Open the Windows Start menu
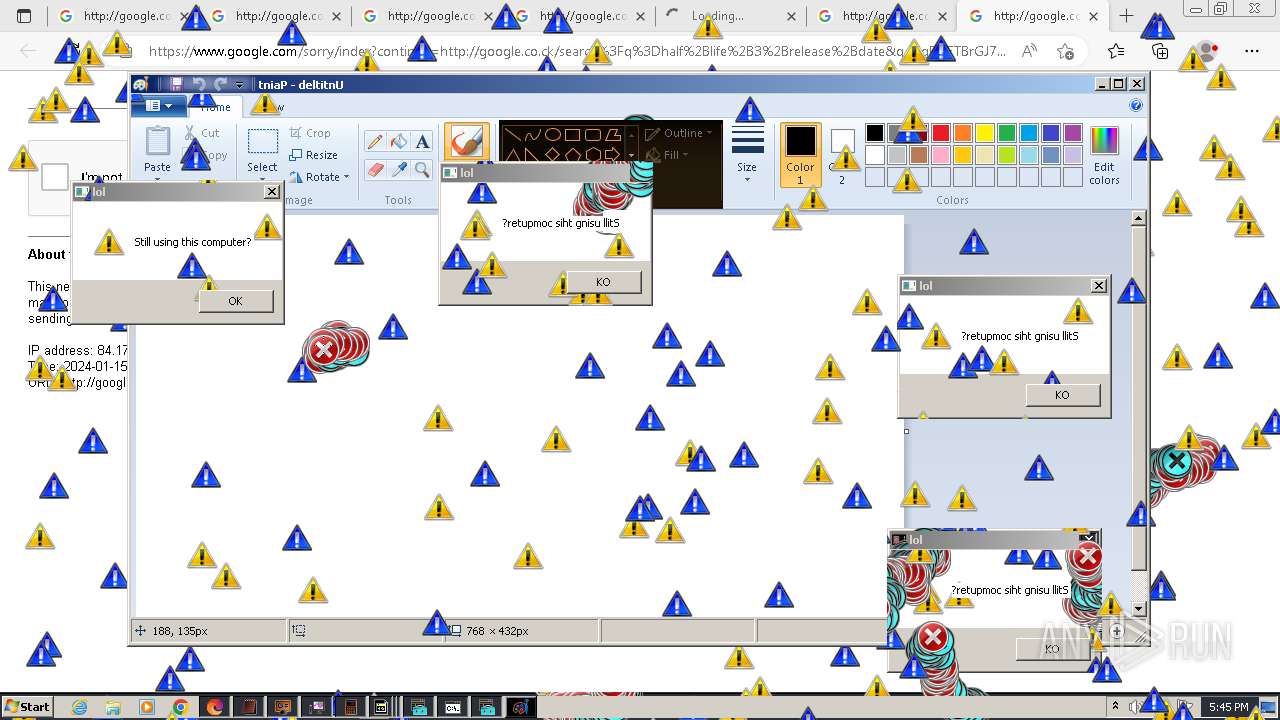The height and width of the screenshot is (720, 1280). pos(27,707)
